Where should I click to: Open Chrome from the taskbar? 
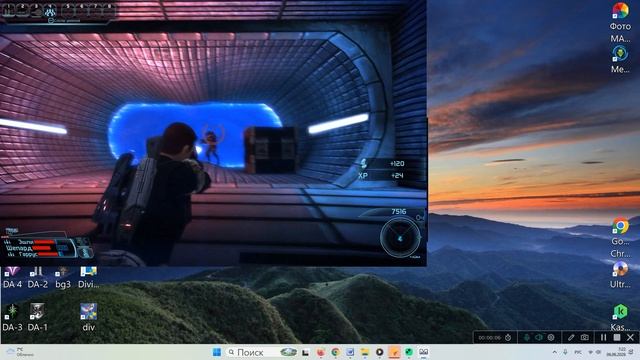coord(336,352)
